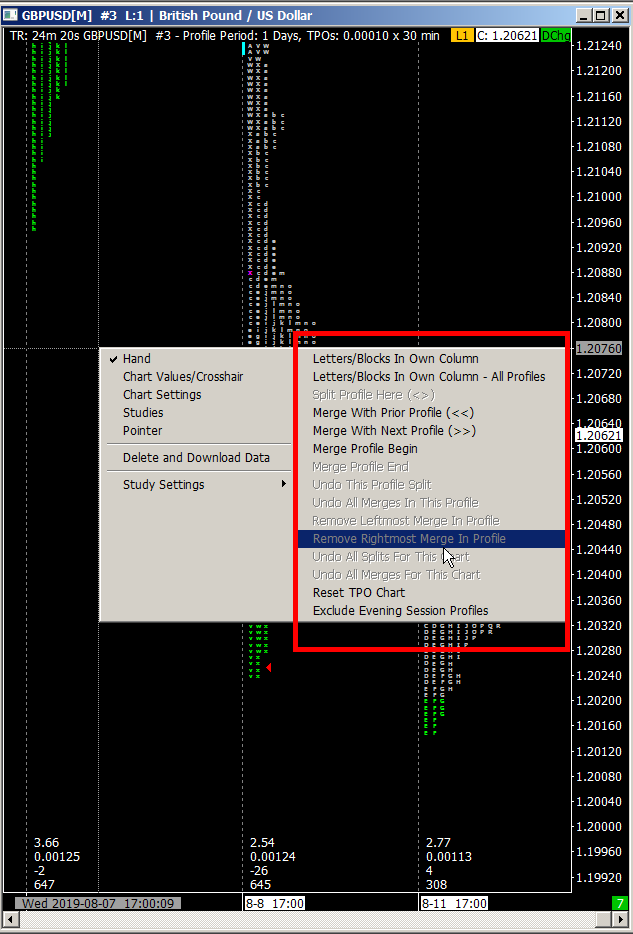Click the 645 value under second profile

click(260, 885)
